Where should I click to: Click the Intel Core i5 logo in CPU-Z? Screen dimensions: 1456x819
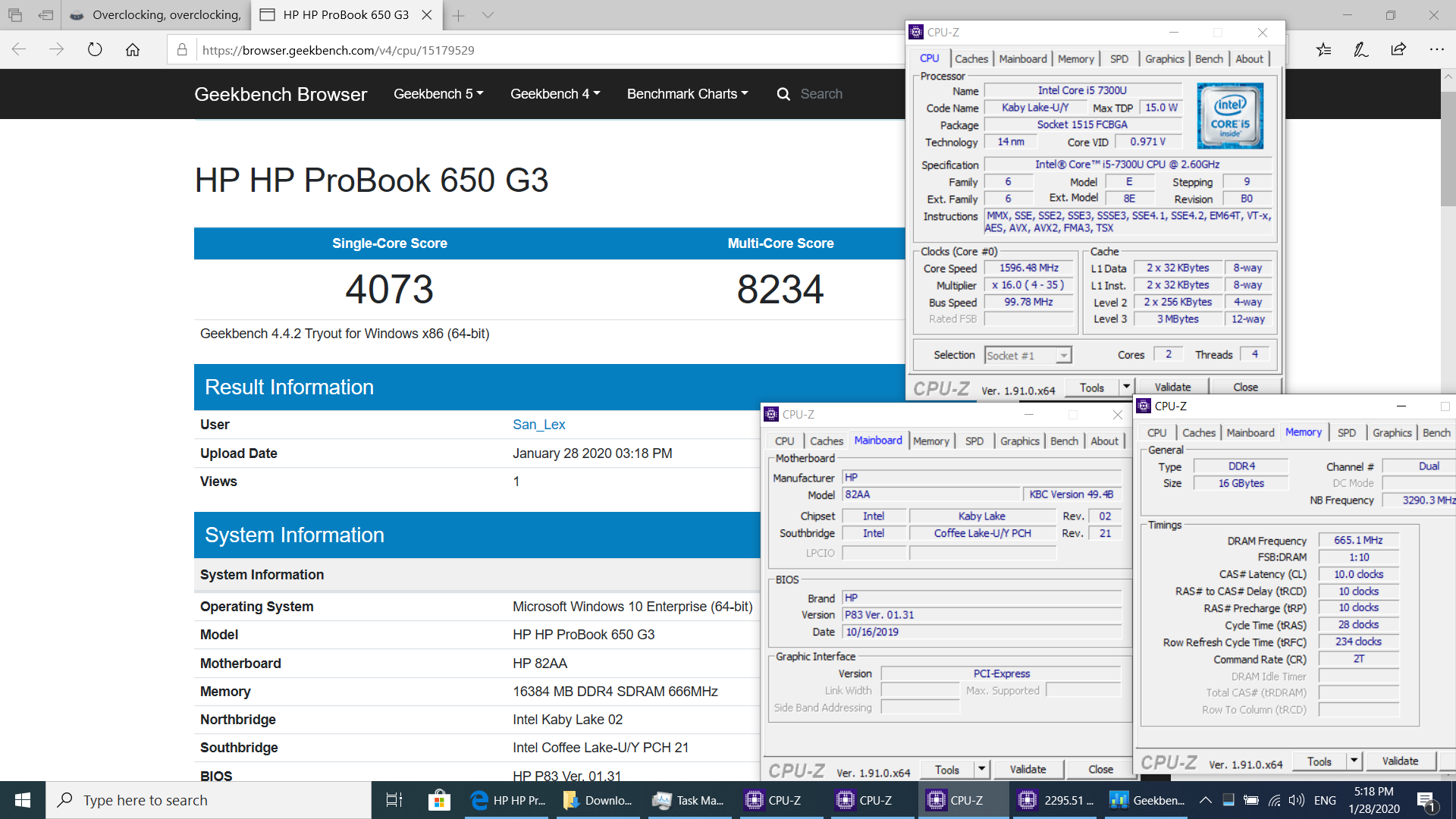coord(1230,116)
